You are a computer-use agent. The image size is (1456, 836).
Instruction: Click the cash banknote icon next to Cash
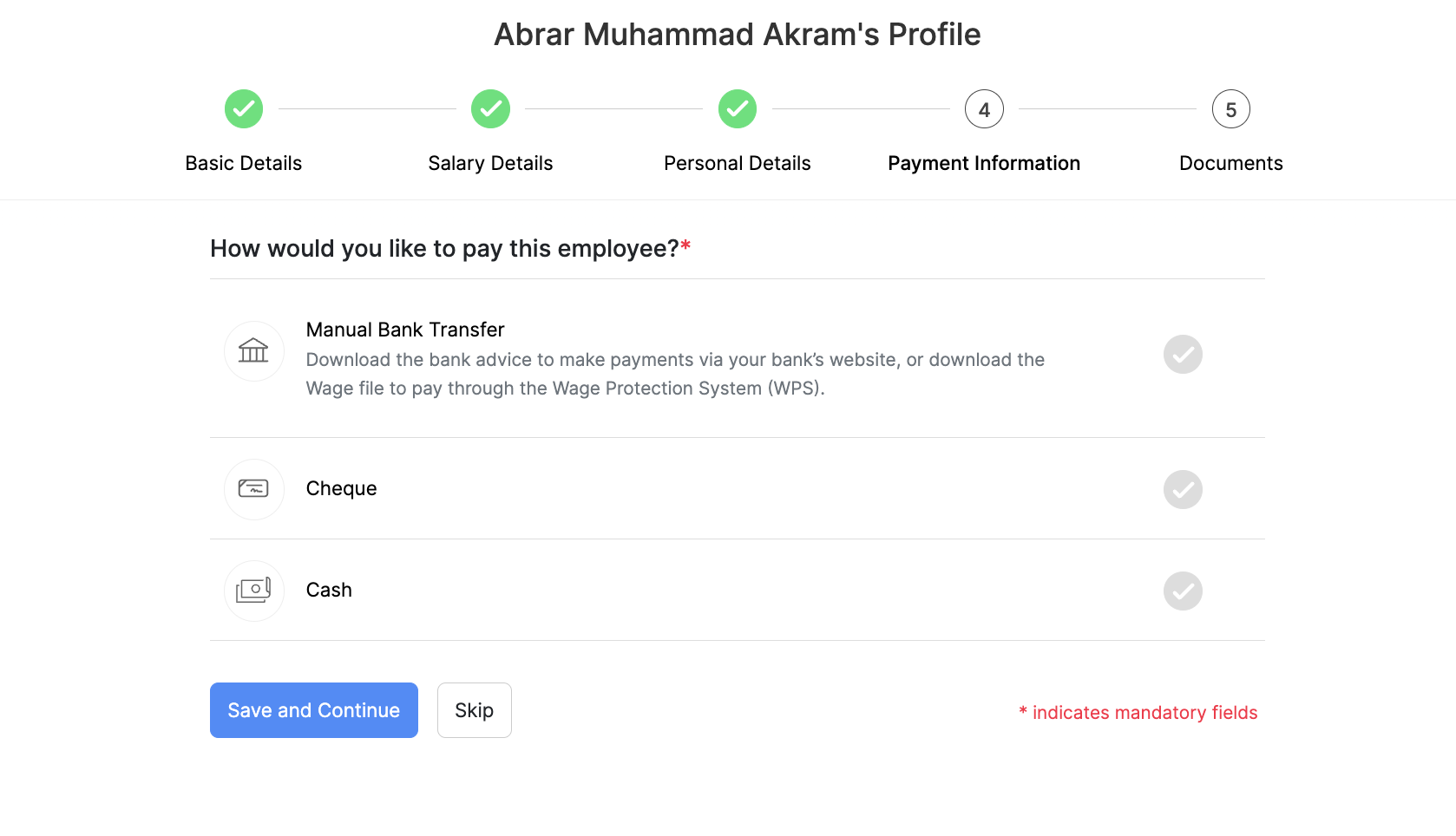tap(253, 591)
